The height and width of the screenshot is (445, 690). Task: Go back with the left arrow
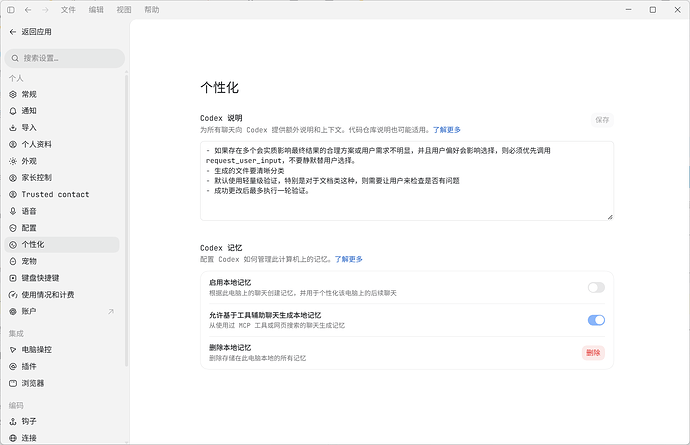28,10
